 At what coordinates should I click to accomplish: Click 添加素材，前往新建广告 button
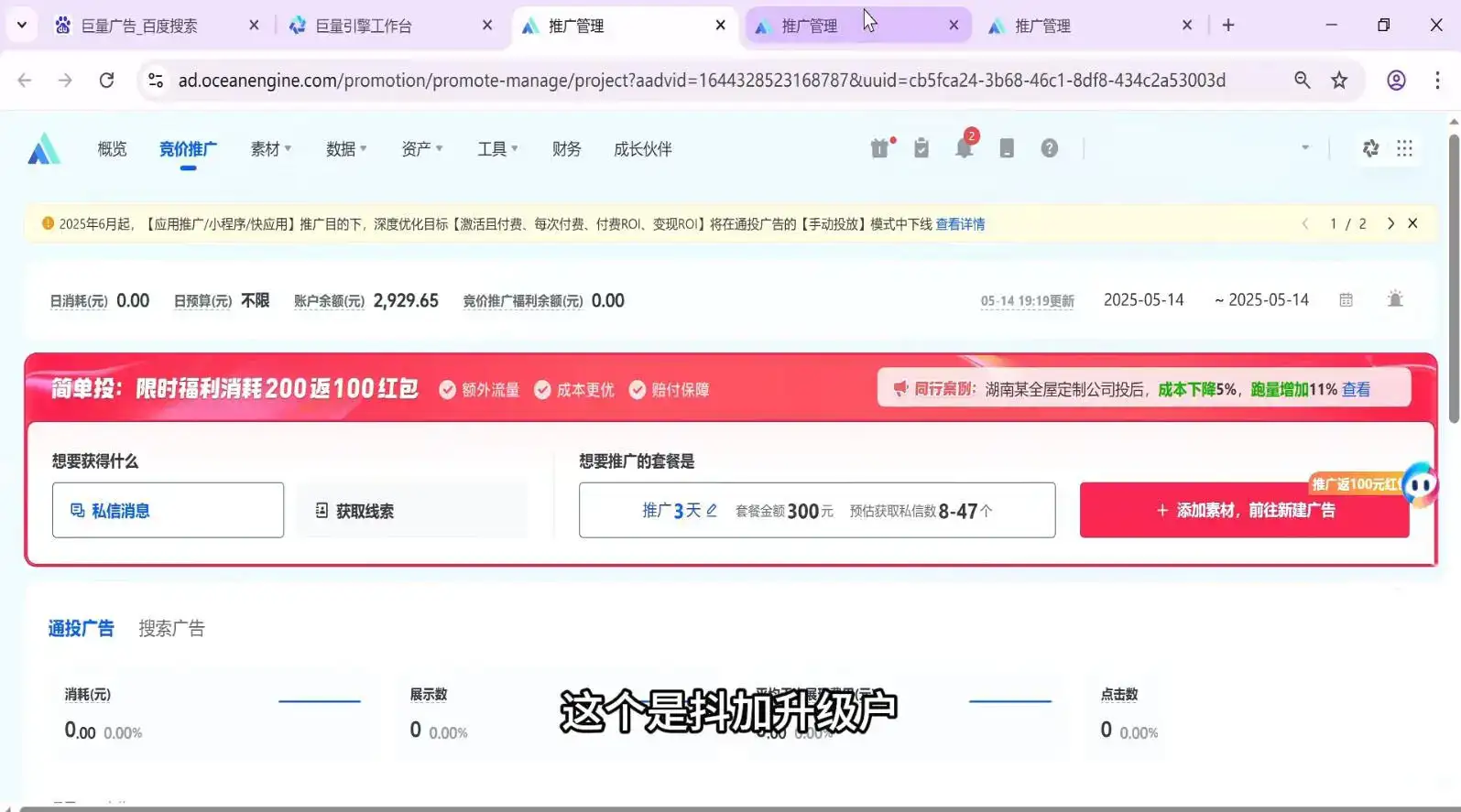(1244, 511)
